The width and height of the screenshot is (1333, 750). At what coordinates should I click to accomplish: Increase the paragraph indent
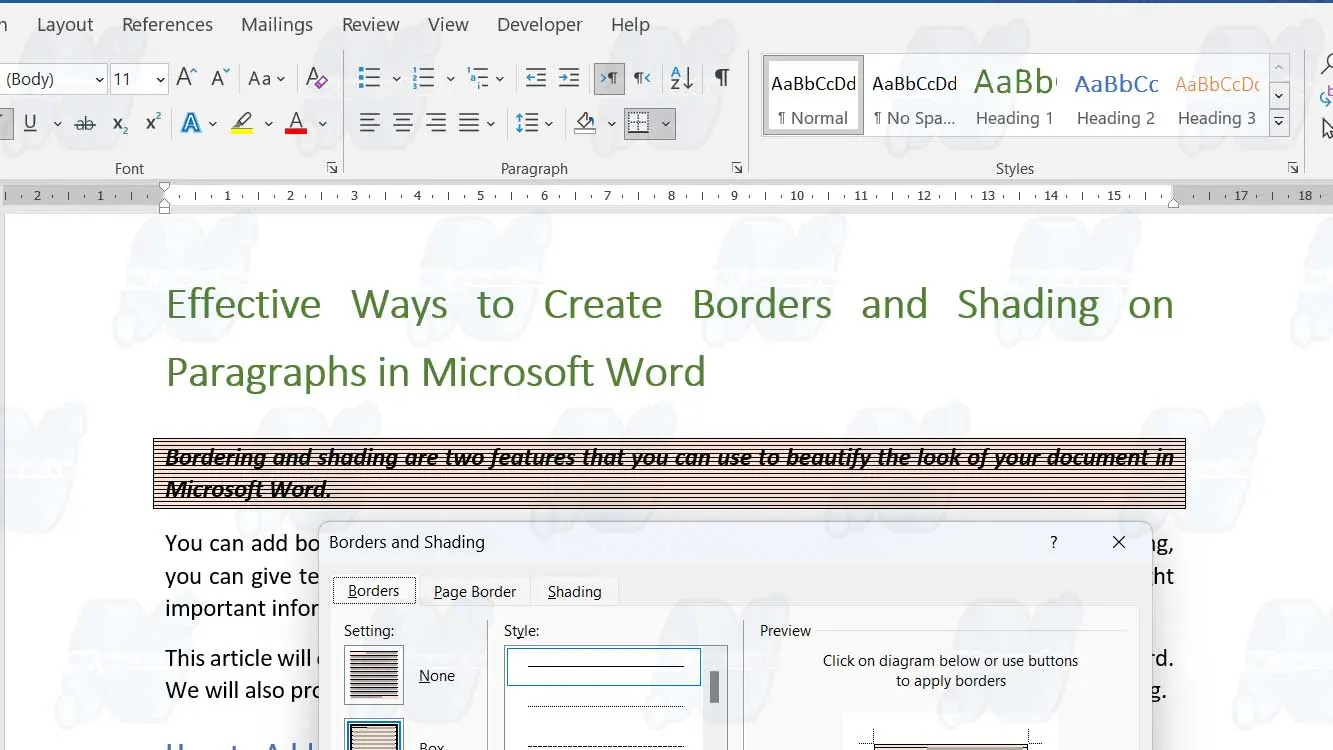[569, 78]
